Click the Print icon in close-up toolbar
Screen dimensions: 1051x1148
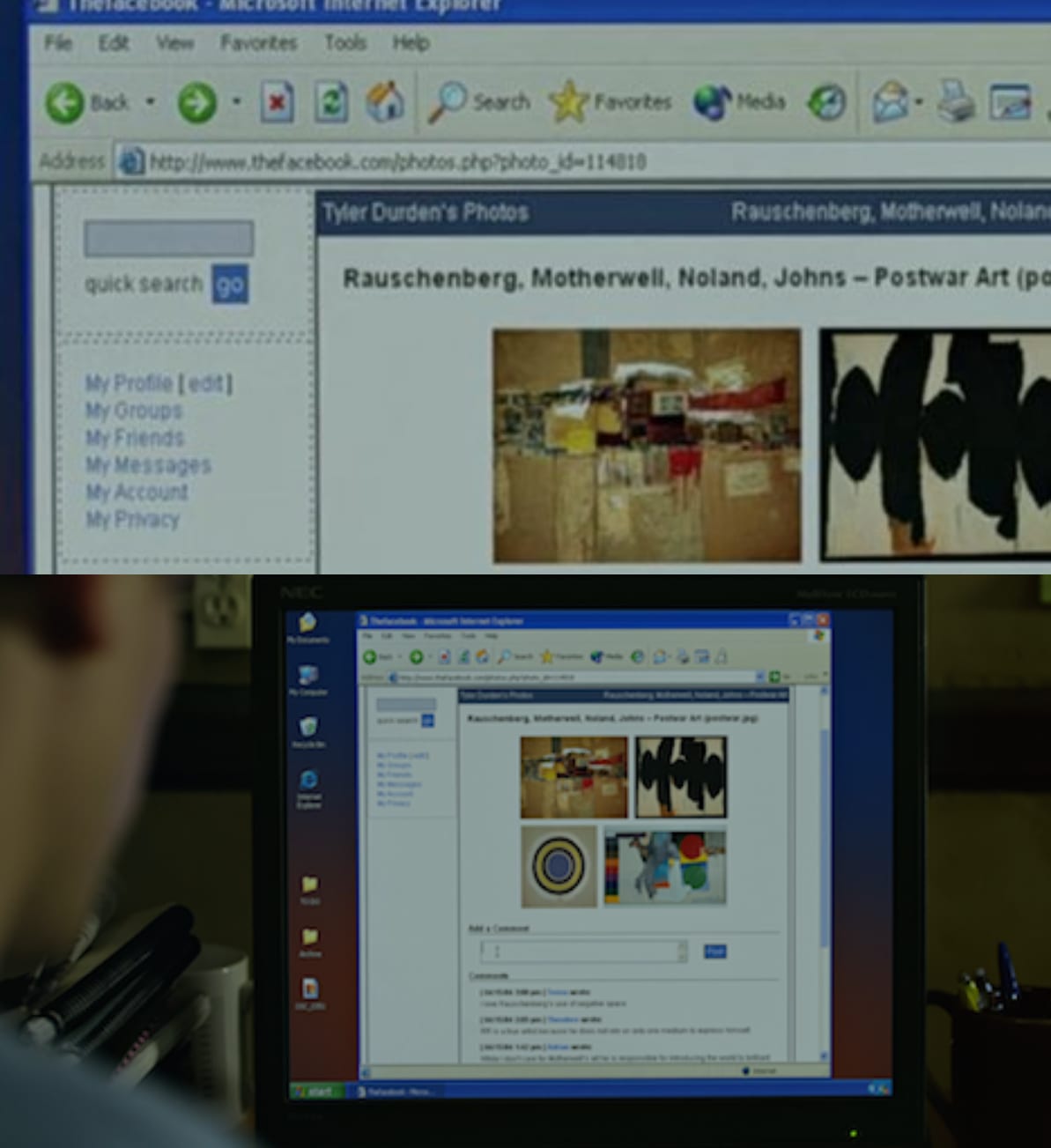point(956,100)
